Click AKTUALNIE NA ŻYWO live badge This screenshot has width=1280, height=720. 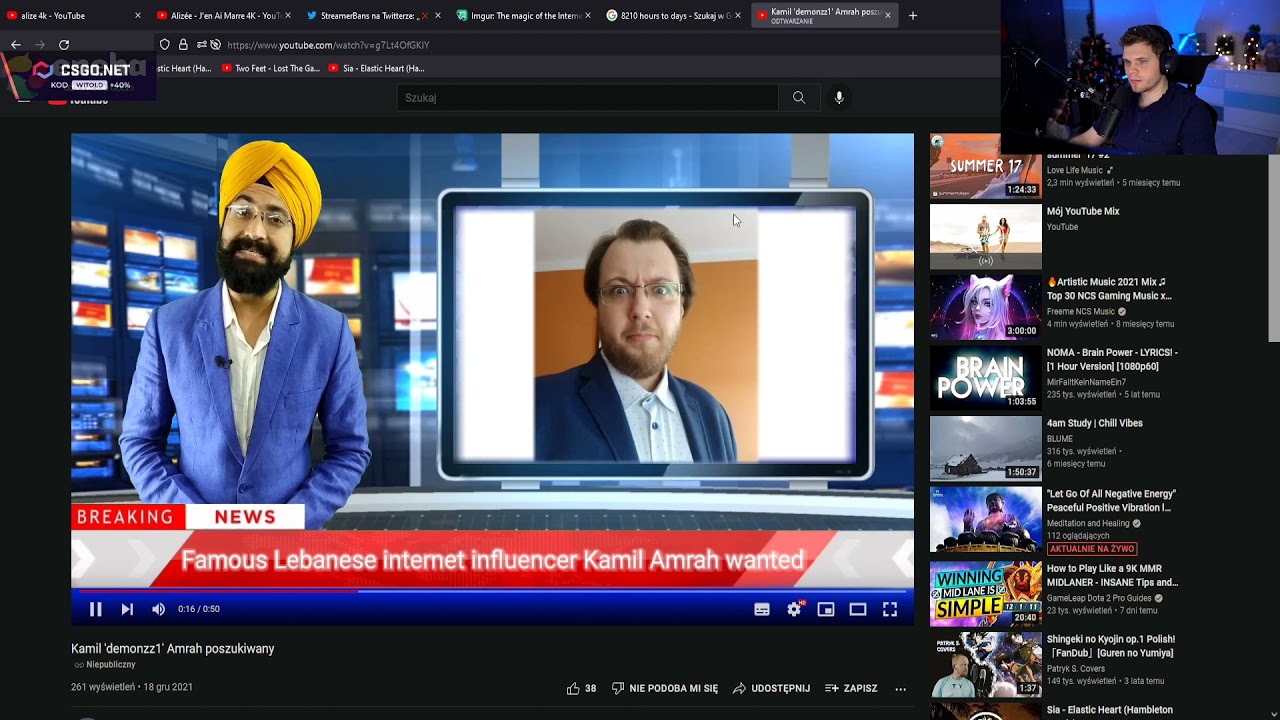(x=1092, y=549)
